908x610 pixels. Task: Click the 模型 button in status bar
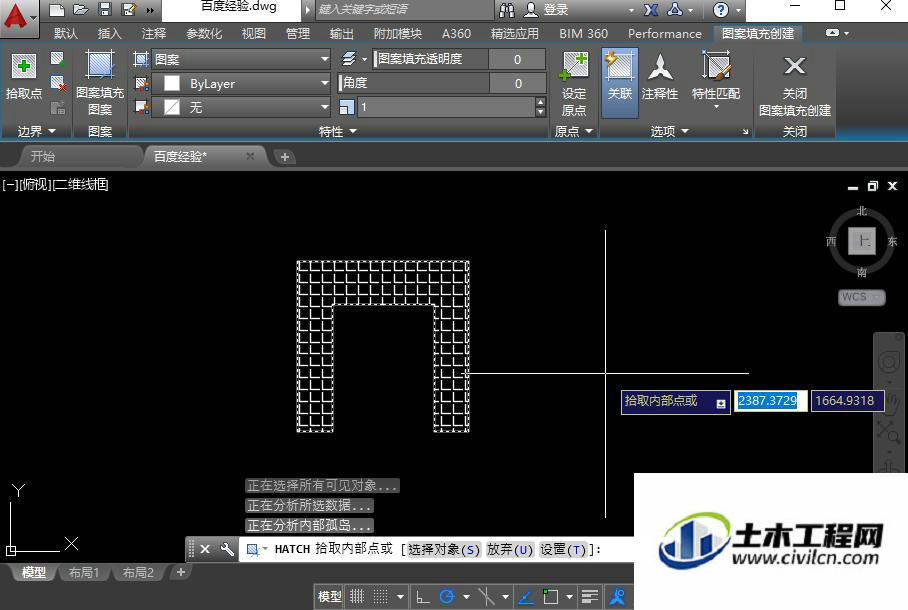tap(329, 597)
